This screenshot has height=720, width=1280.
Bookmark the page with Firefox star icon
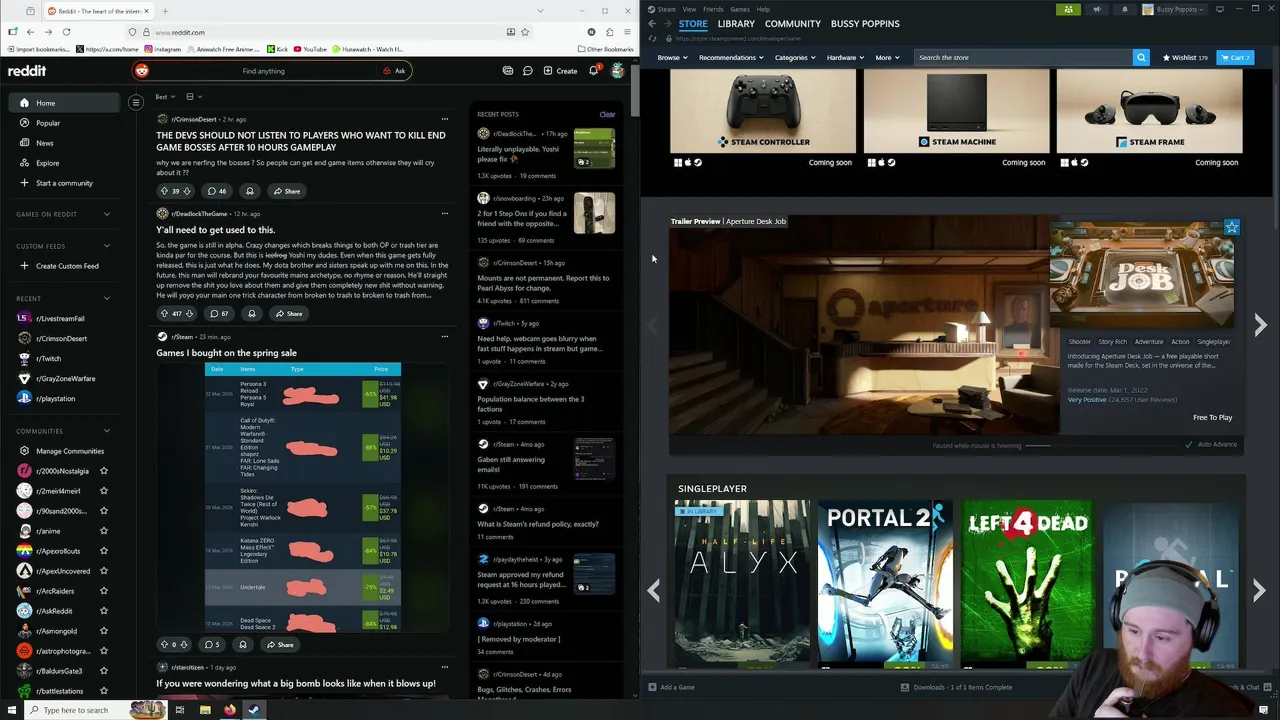(x=525, y=32)
